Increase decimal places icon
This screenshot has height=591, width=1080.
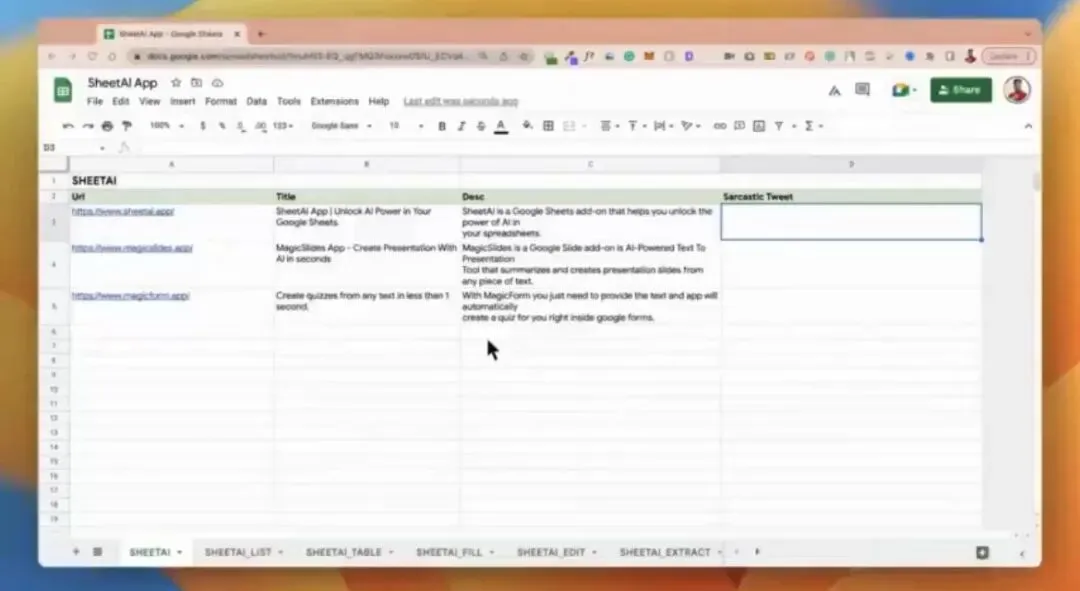point(260,126)
